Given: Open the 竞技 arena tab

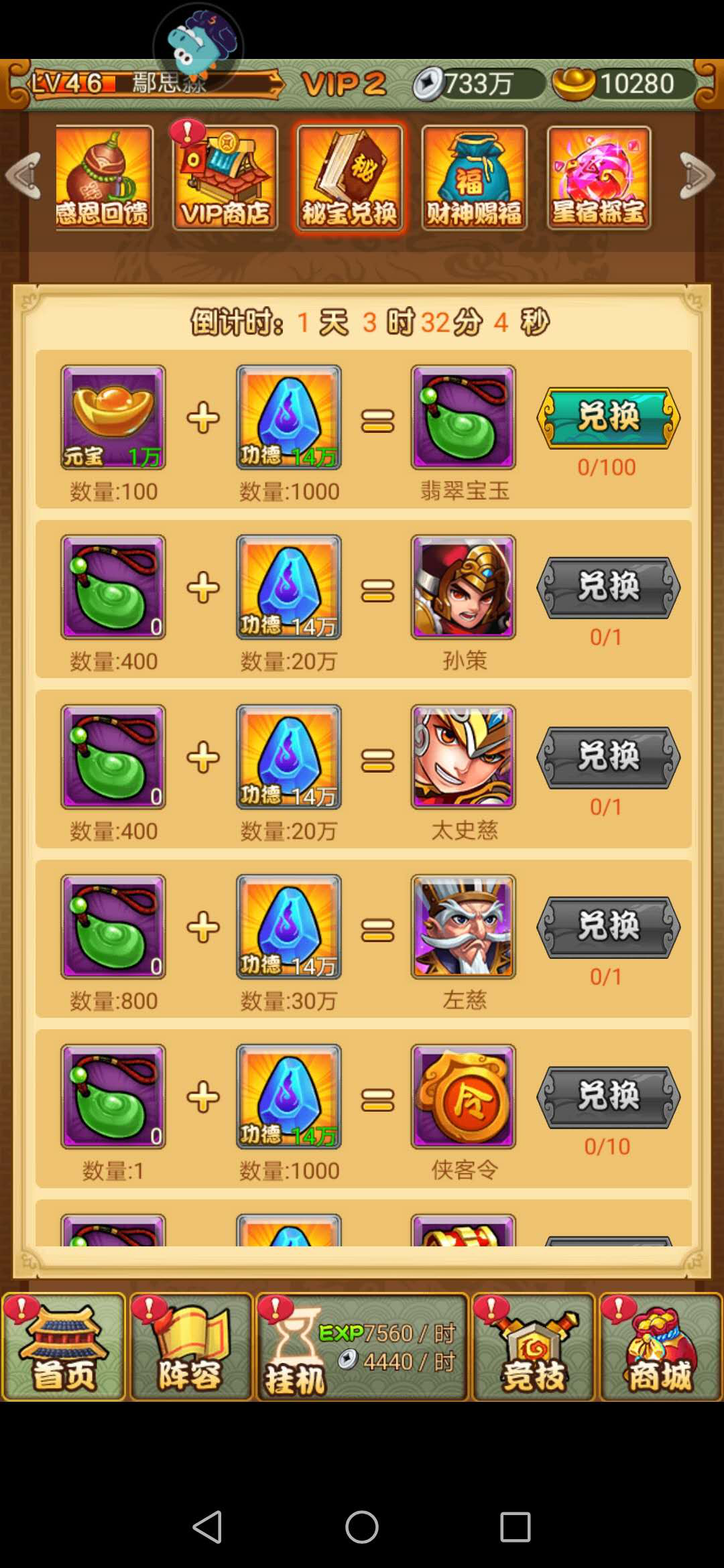Looking at the screenshot, I should tap(534, 1347).
